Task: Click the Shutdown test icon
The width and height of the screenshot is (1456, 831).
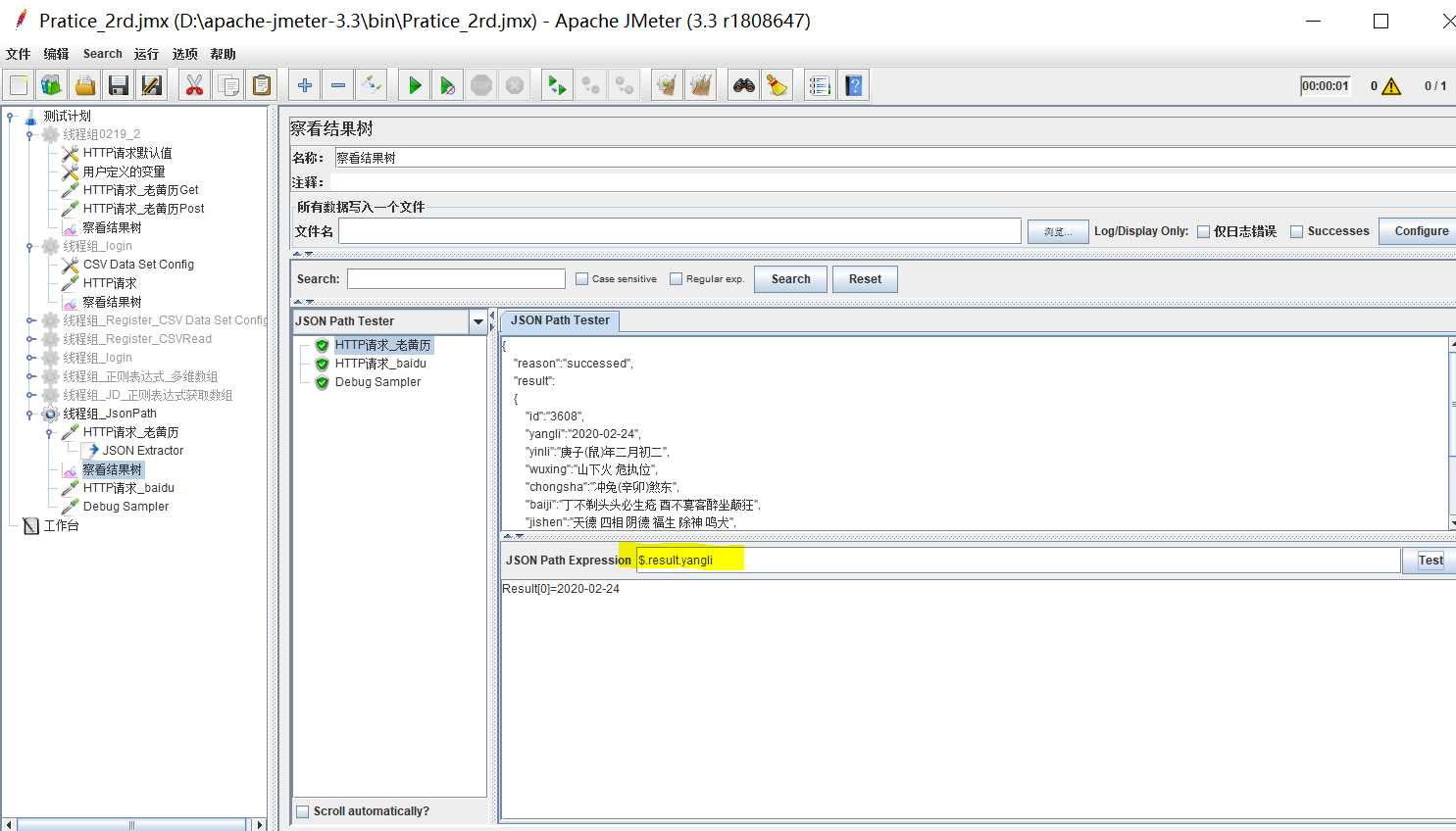Action: [515, 86]
